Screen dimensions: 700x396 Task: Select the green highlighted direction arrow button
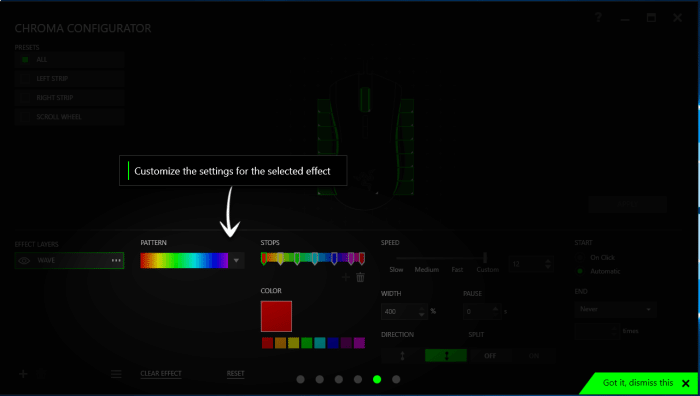point(446,355)
